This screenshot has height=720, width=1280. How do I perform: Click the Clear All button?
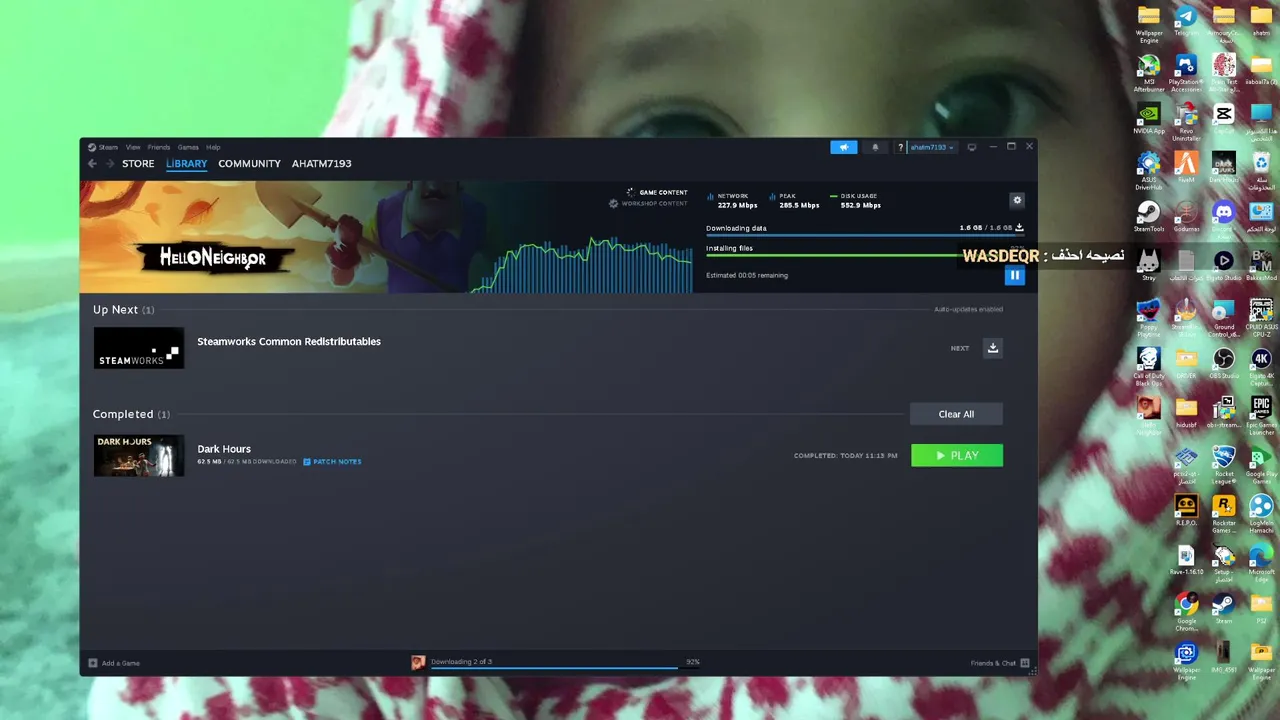coord(956,414)
